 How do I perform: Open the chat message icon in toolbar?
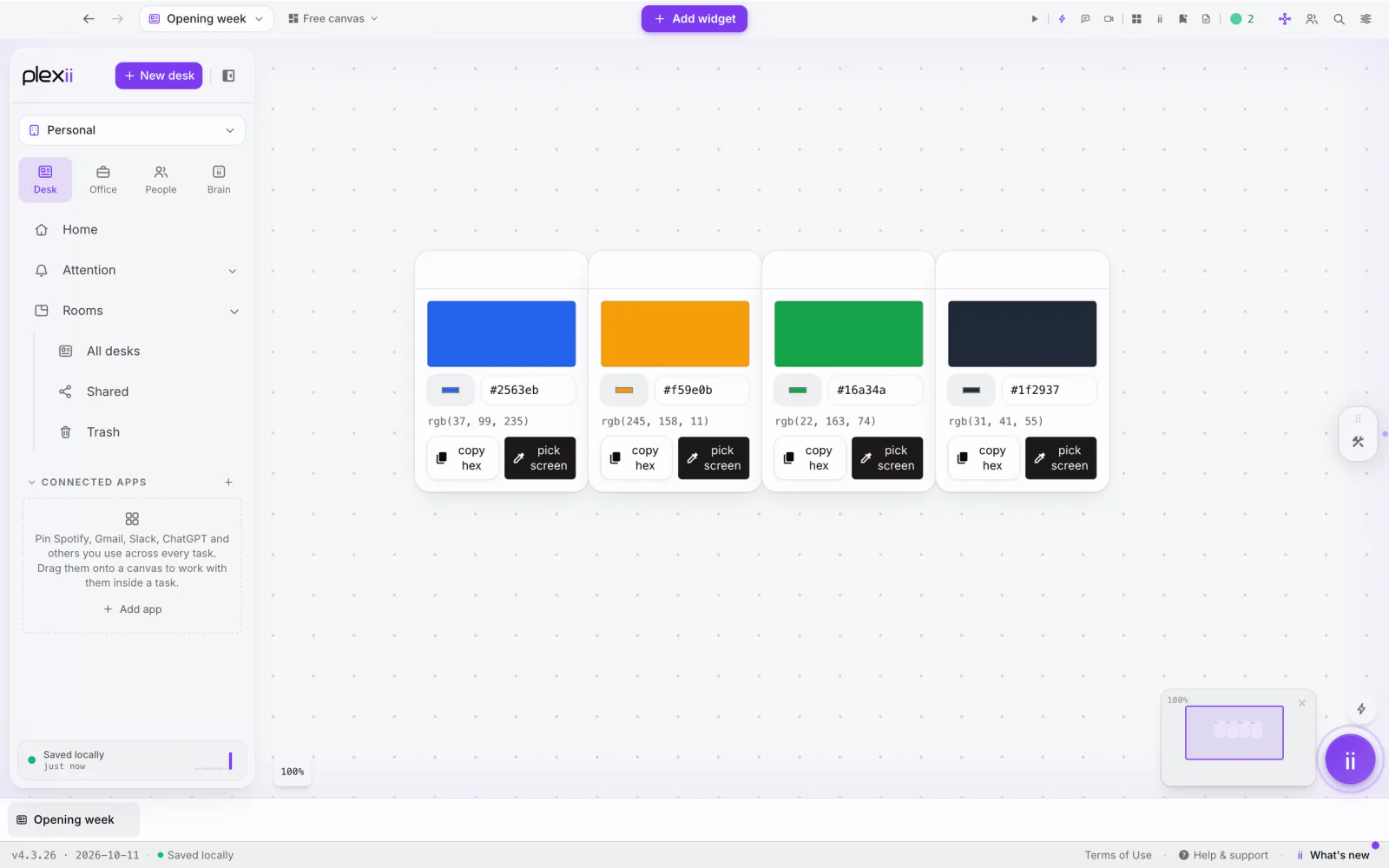pos(1085,18)
